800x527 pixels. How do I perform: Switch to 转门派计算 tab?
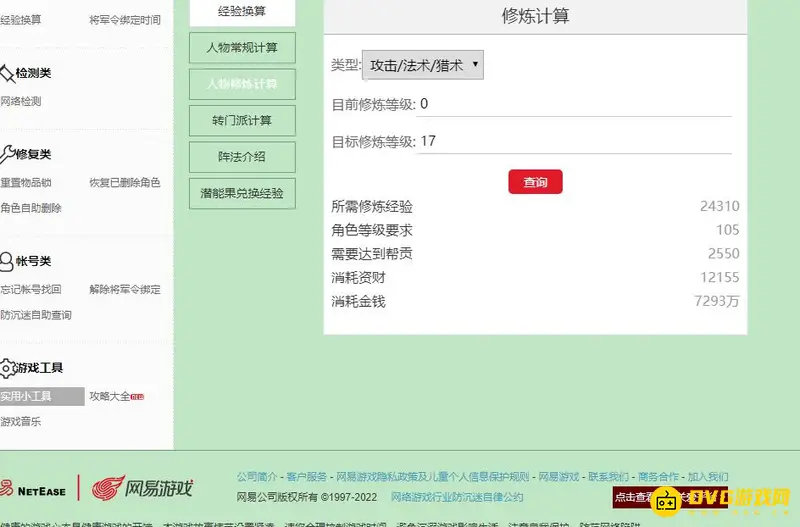pyautogui.click(x=242, y=121)
